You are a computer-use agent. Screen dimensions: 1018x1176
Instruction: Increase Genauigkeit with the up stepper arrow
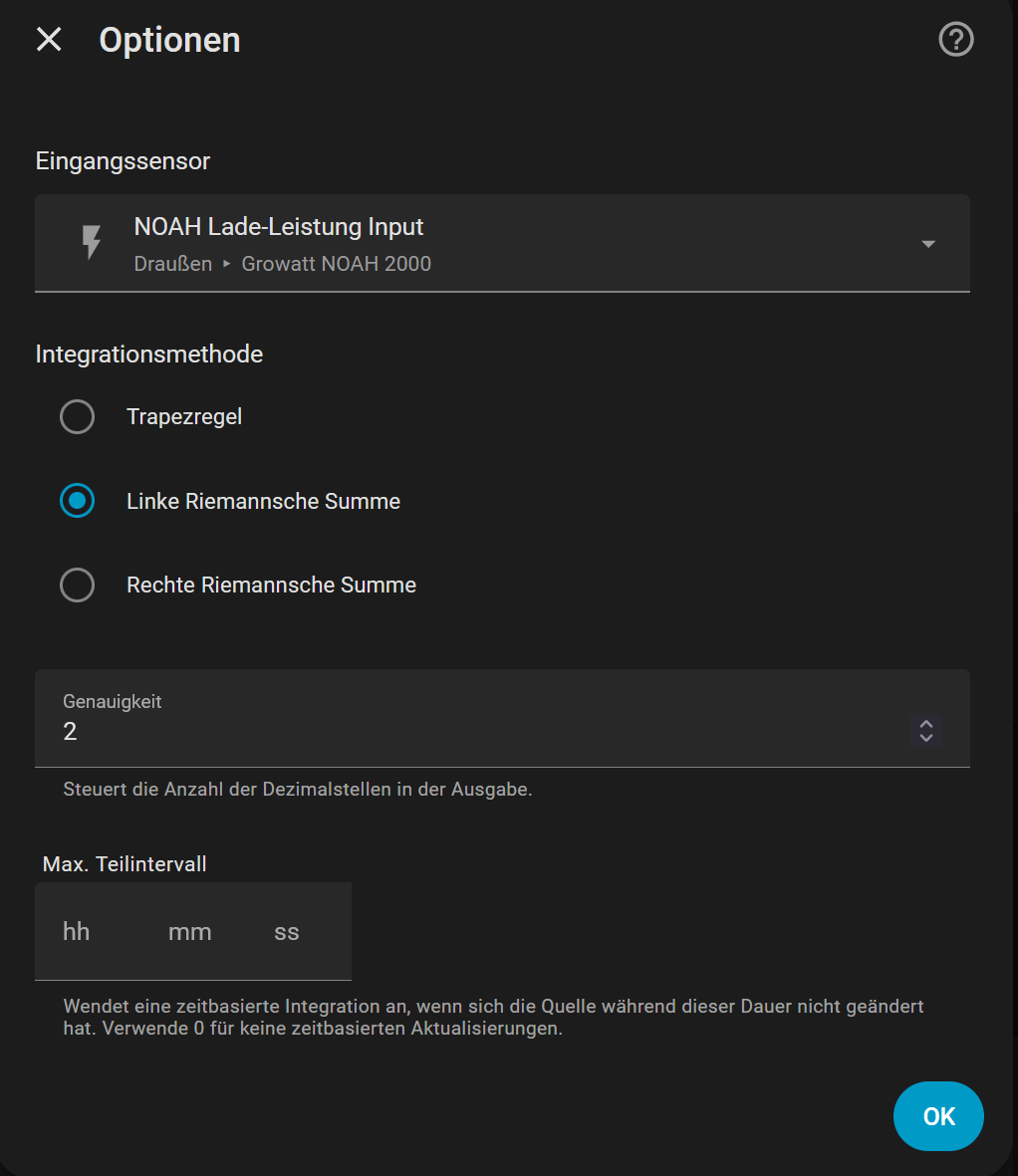(925, 724)
